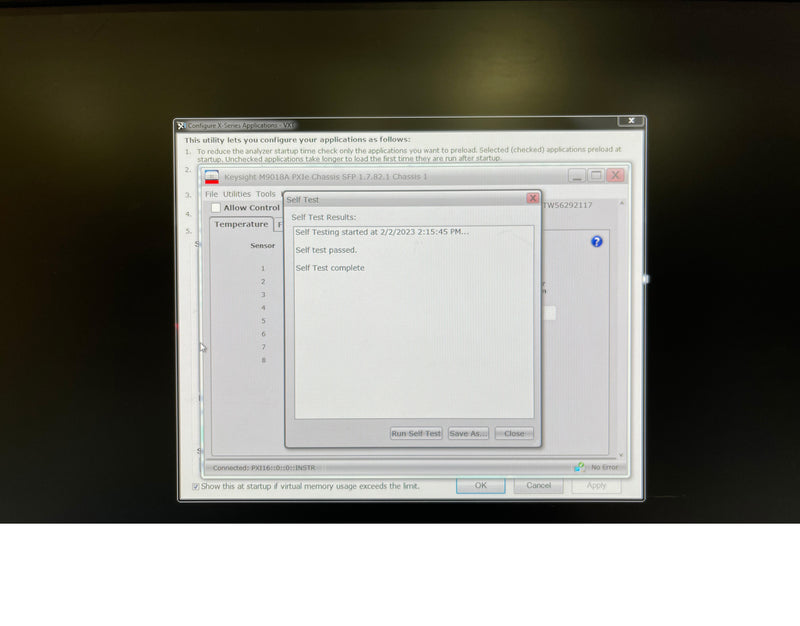
Task: Click the Configure X-Series Applications title icon
Action: [181, 125]
